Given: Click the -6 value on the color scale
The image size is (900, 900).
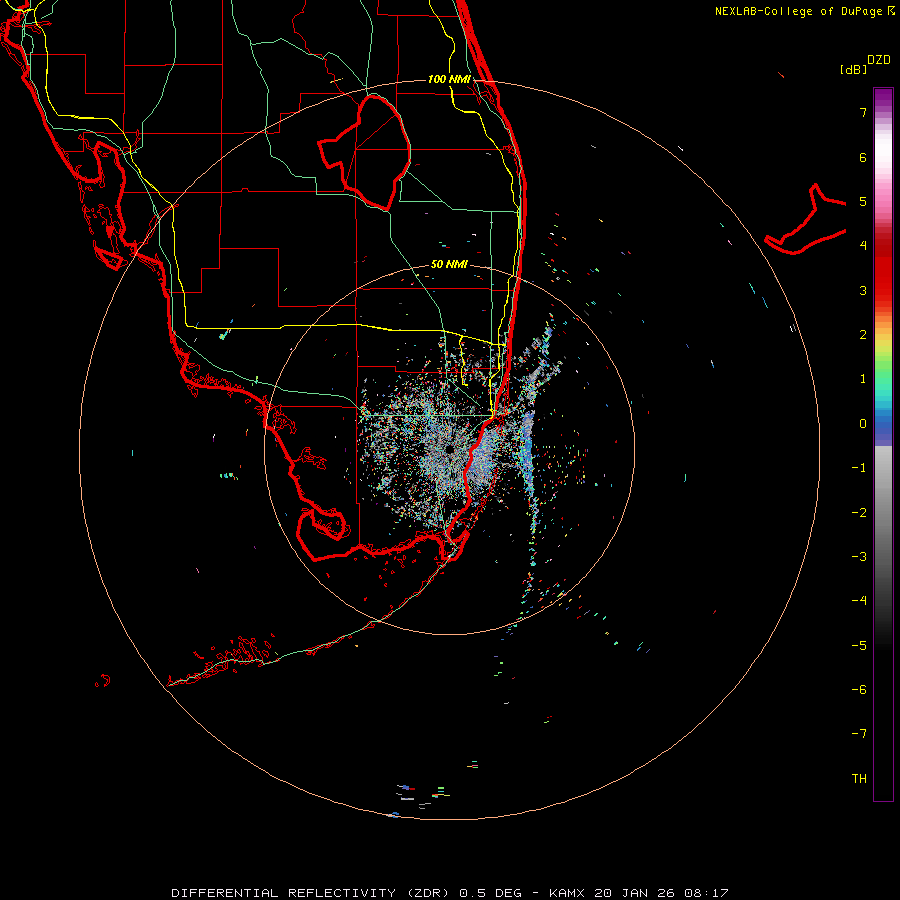Looking at the screenshot, I should 859,690.
